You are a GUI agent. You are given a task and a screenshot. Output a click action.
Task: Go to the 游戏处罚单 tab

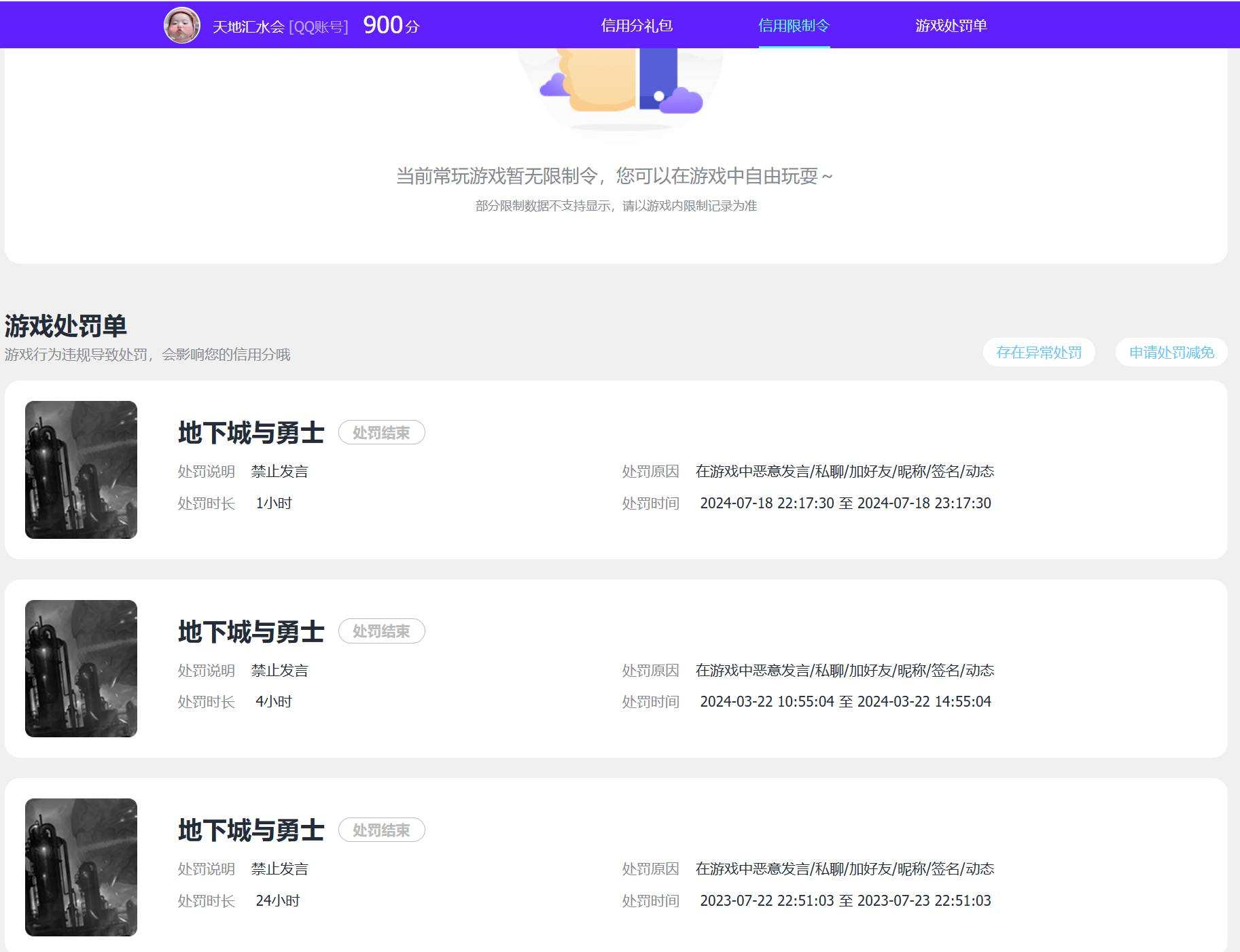coord(951,26)
